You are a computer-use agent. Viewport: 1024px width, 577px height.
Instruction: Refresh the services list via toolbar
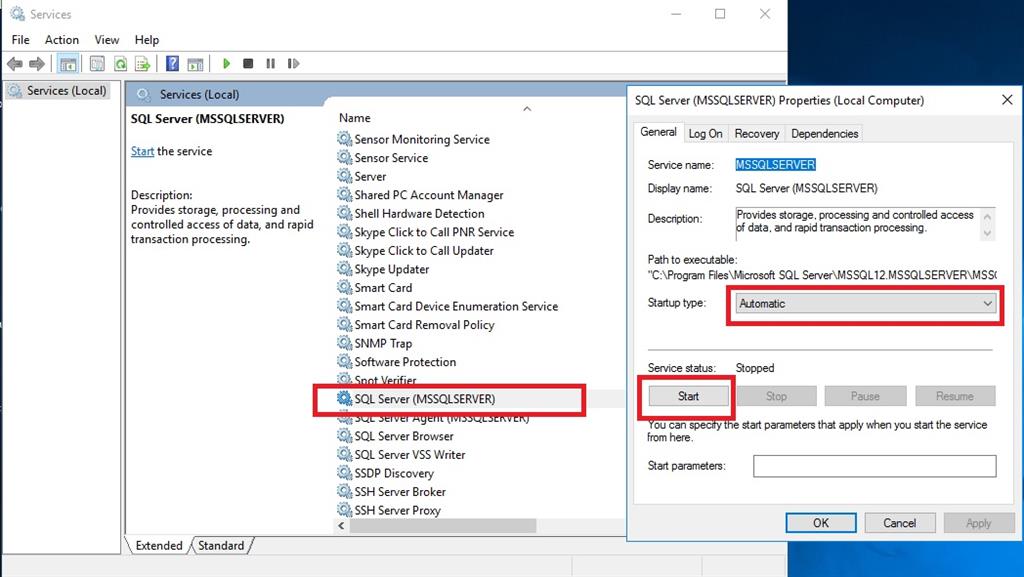[120, 63]
